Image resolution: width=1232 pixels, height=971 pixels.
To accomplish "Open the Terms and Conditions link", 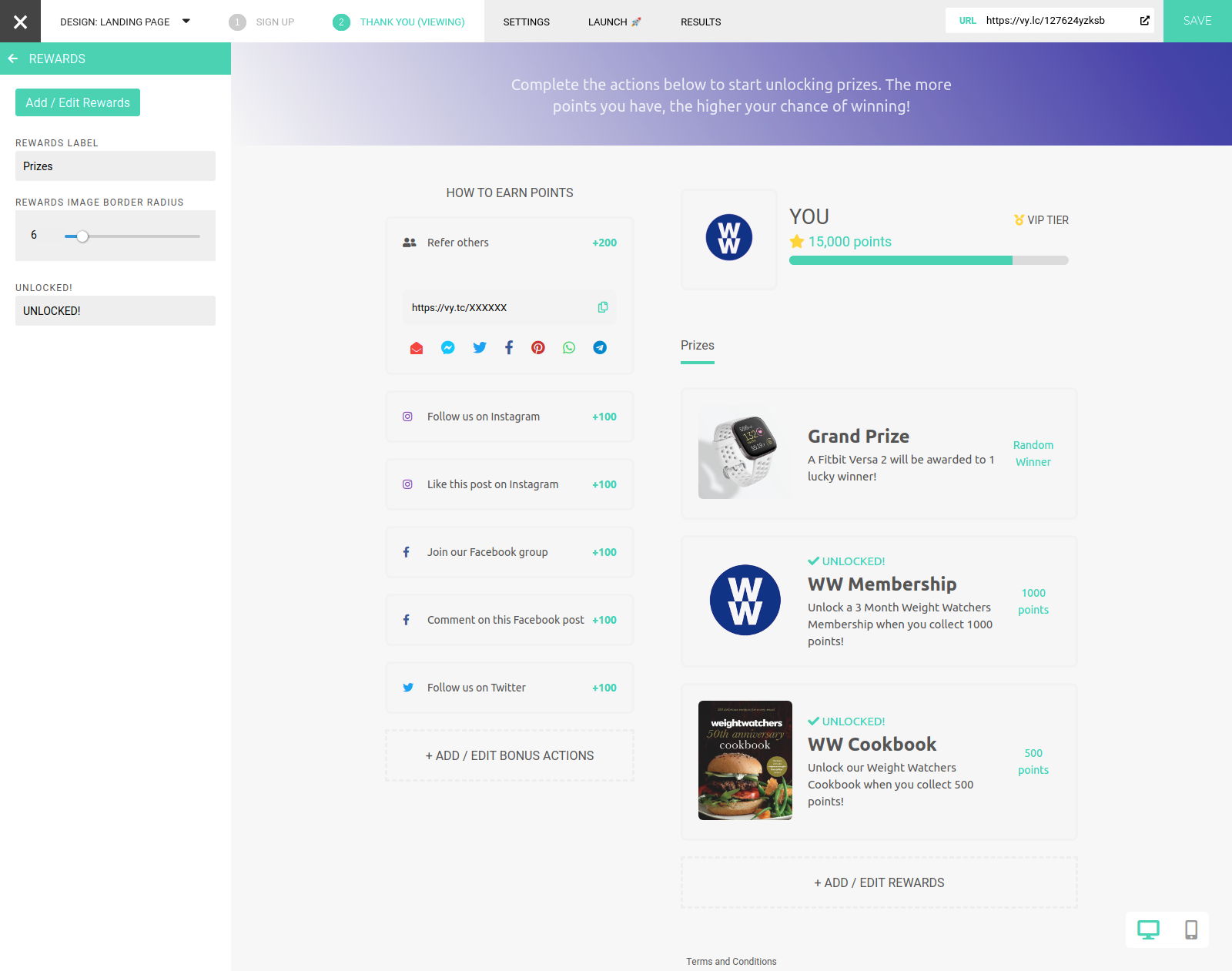I will pos(731,962).
